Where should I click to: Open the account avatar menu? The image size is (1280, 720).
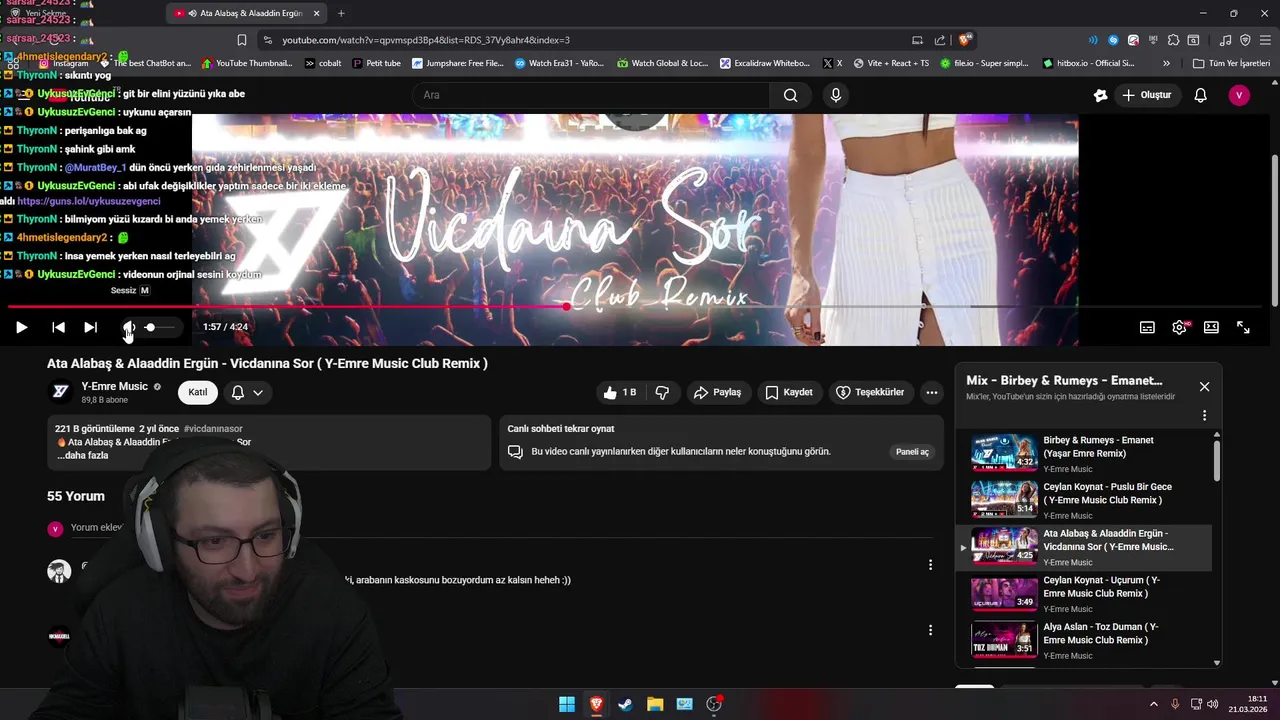click(x=1240, y=95)
